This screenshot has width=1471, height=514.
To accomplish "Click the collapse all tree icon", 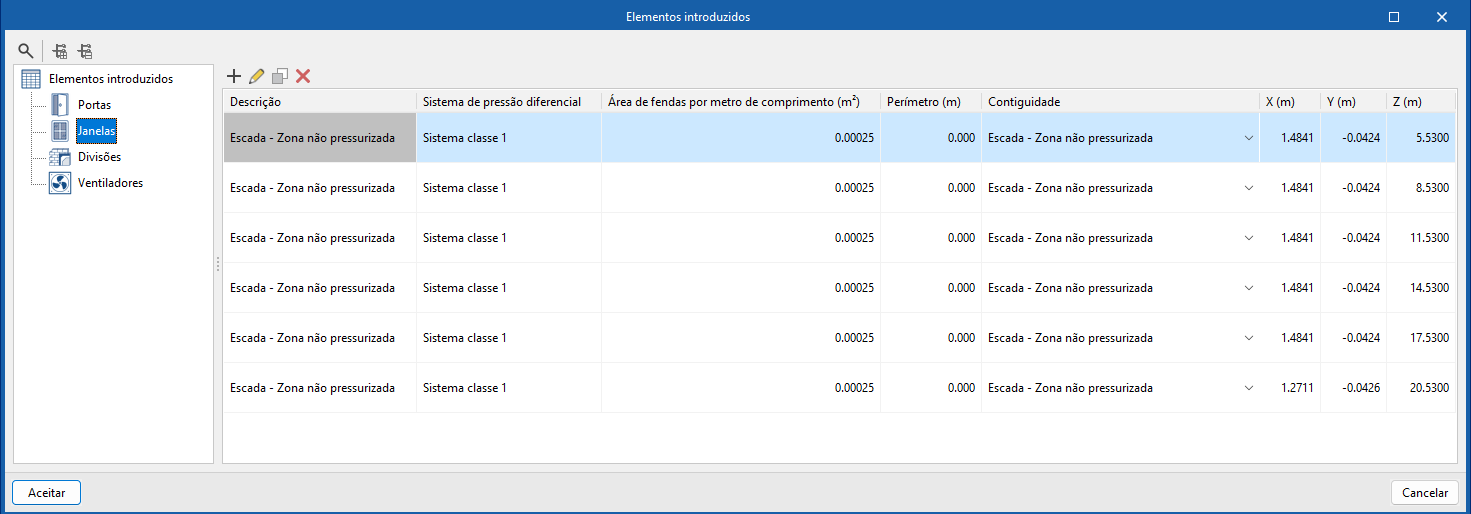I will point(85,50).
